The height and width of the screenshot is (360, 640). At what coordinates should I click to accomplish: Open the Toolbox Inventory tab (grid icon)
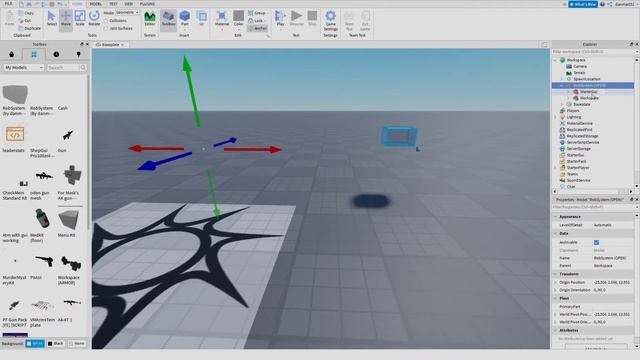tap(34, 54)
